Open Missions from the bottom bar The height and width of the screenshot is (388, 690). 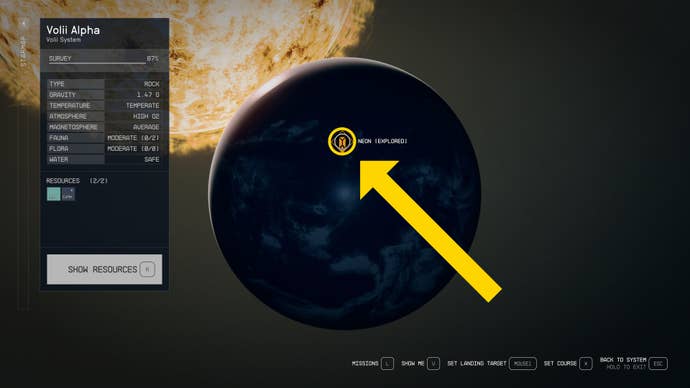point(365,363)
